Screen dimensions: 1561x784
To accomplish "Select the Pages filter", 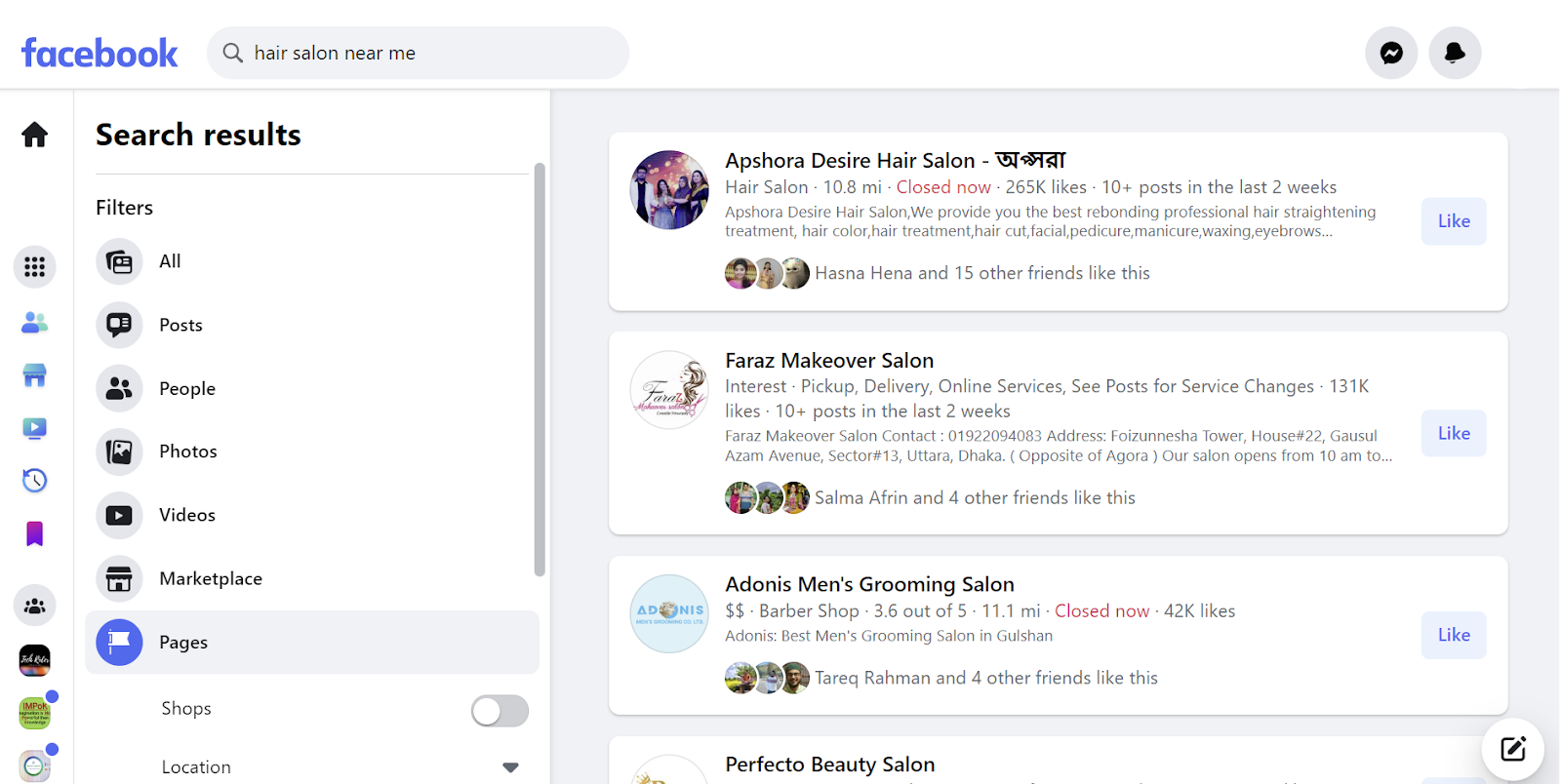I will click(312, 642).
